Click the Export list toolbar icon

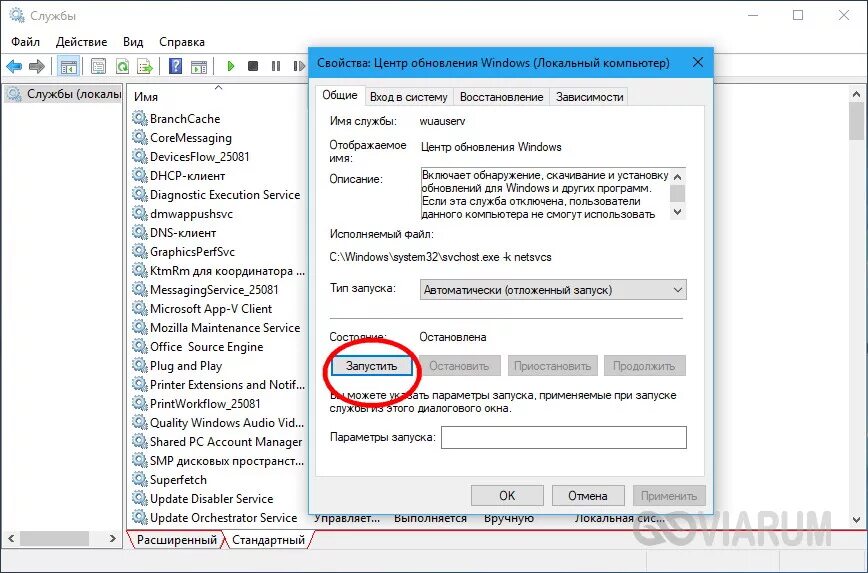(x=145, y=66)
